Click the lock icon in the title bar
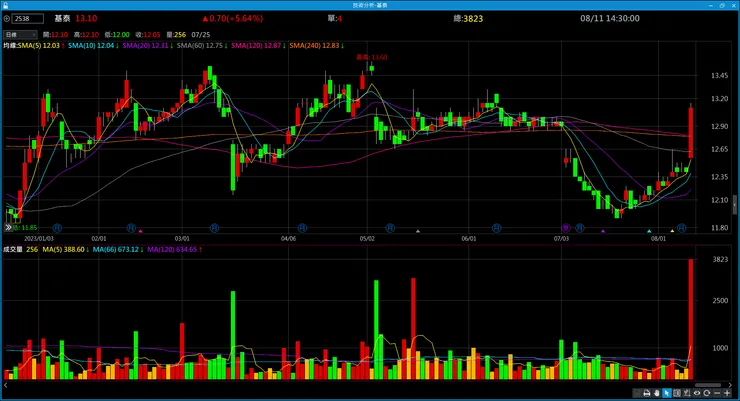Image resolution: width=740 pixels, height=401 pixels. point(5,5)
